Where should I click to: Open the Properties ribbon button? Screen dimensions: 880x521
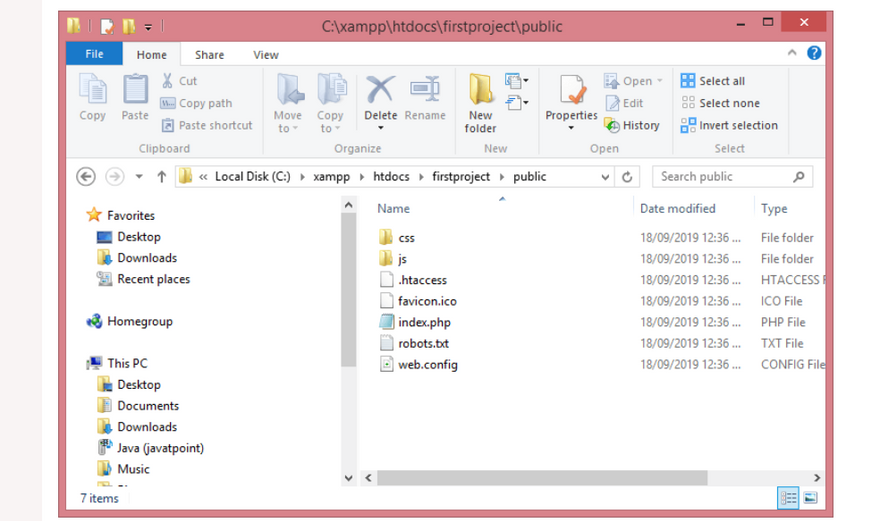pos(571,103)
